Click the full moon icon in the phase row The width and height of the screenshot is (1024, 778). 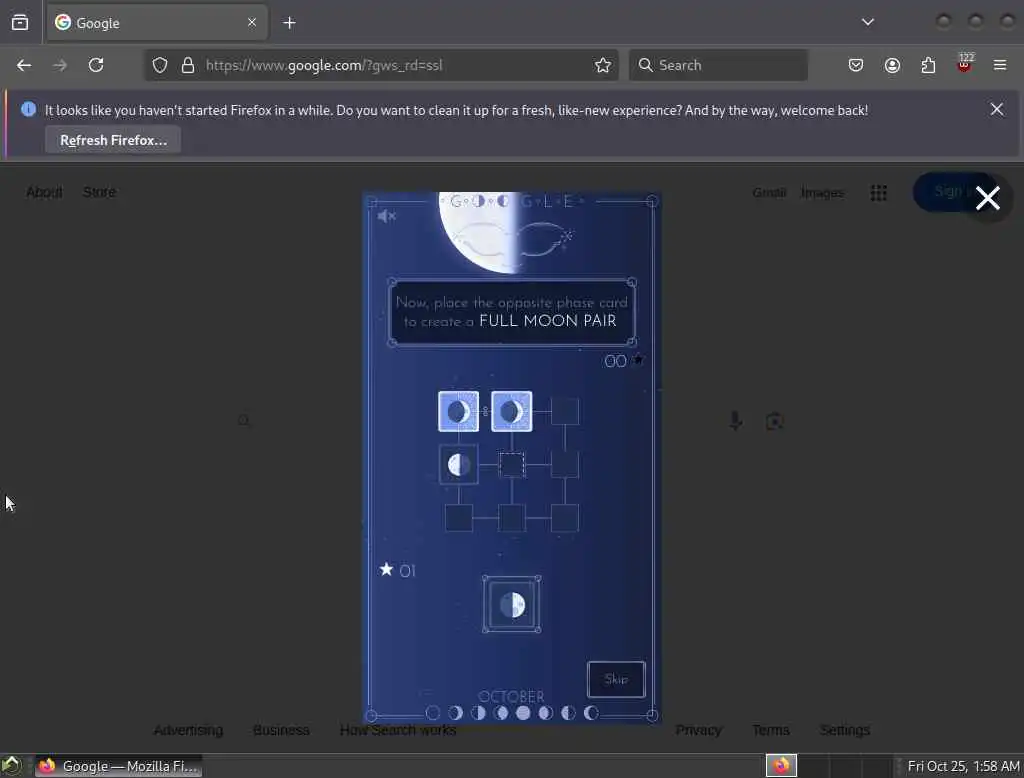coord(523,713)
